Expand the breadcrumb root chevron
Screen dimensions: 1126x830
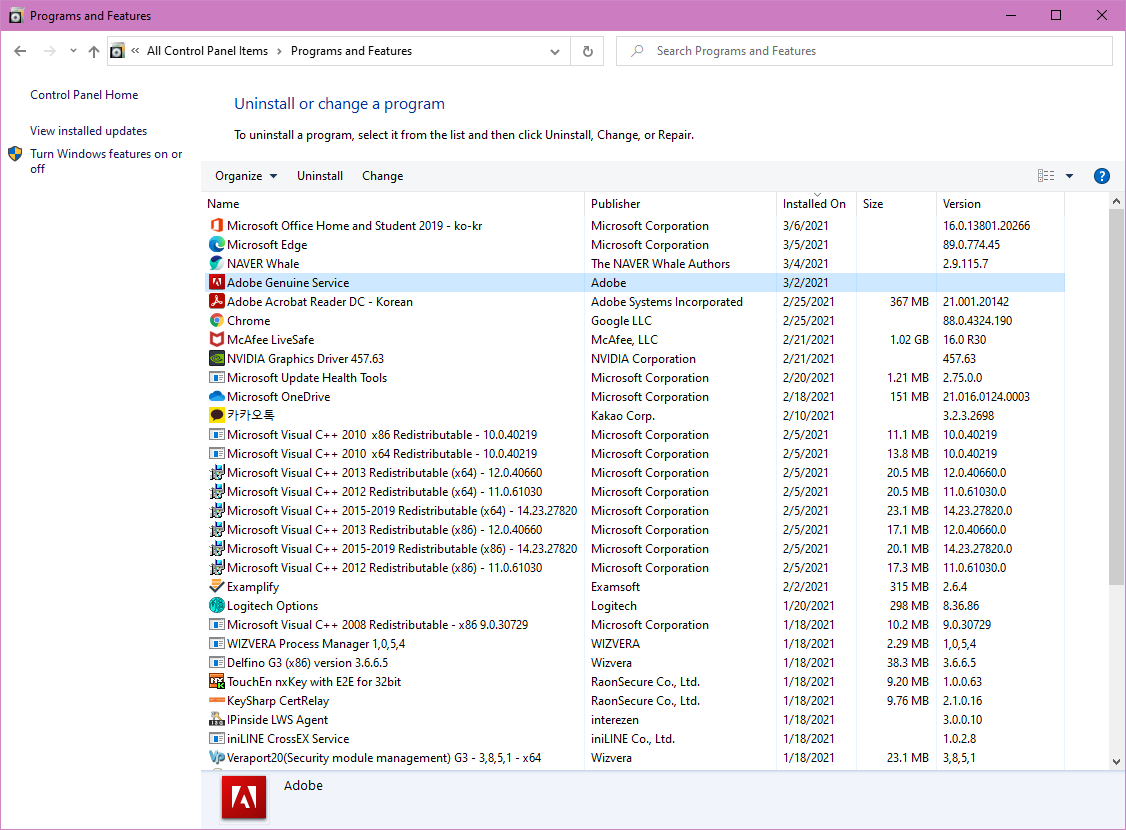coord(135,51)
